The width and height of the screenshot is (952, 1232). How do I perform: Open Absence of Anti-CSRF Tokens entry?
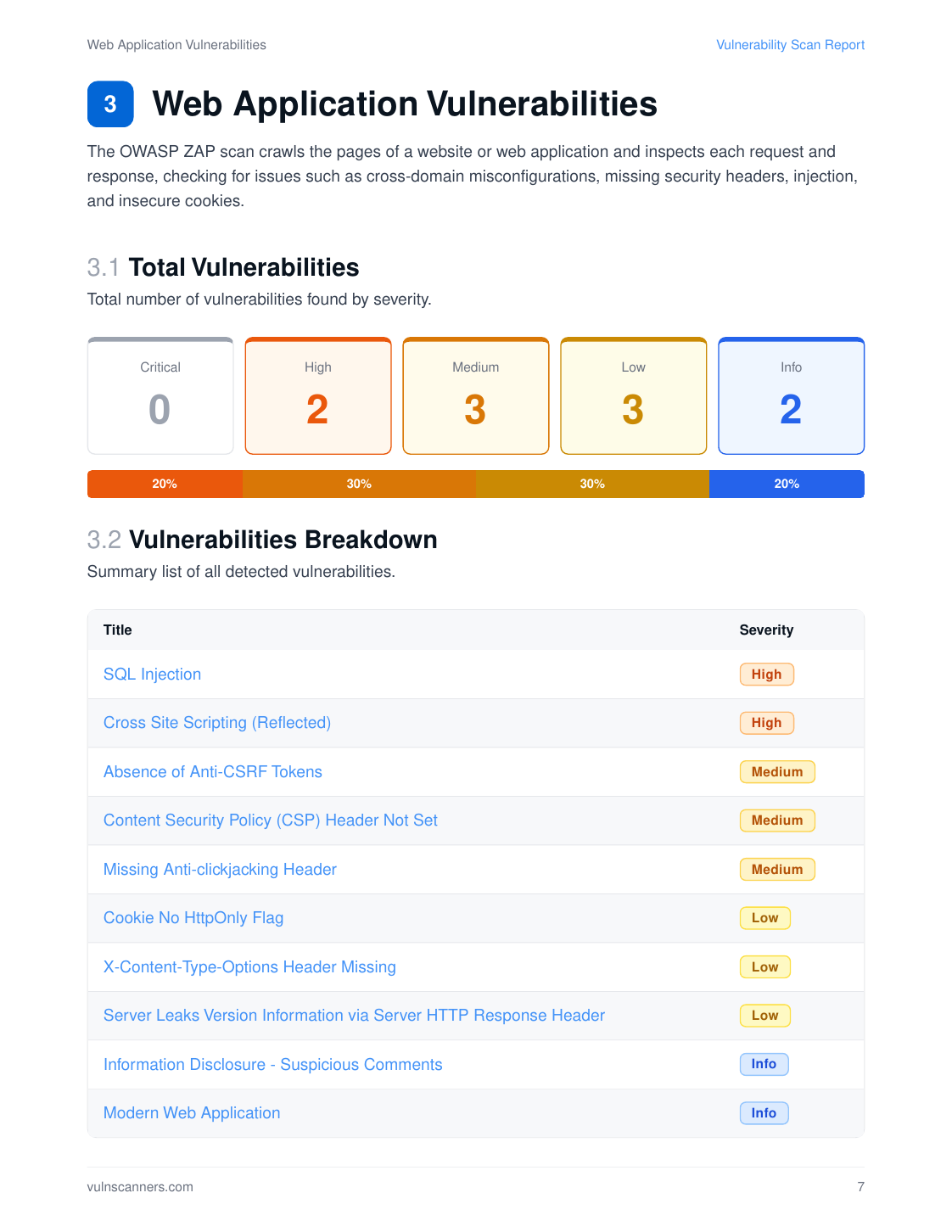213,772
